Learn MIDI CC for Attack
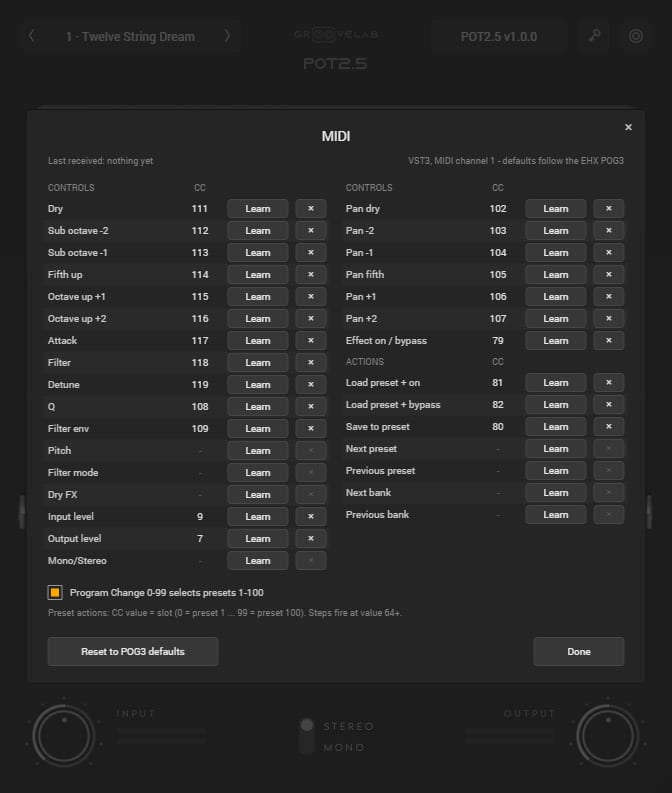672x793 pixels. coord(258,340)
